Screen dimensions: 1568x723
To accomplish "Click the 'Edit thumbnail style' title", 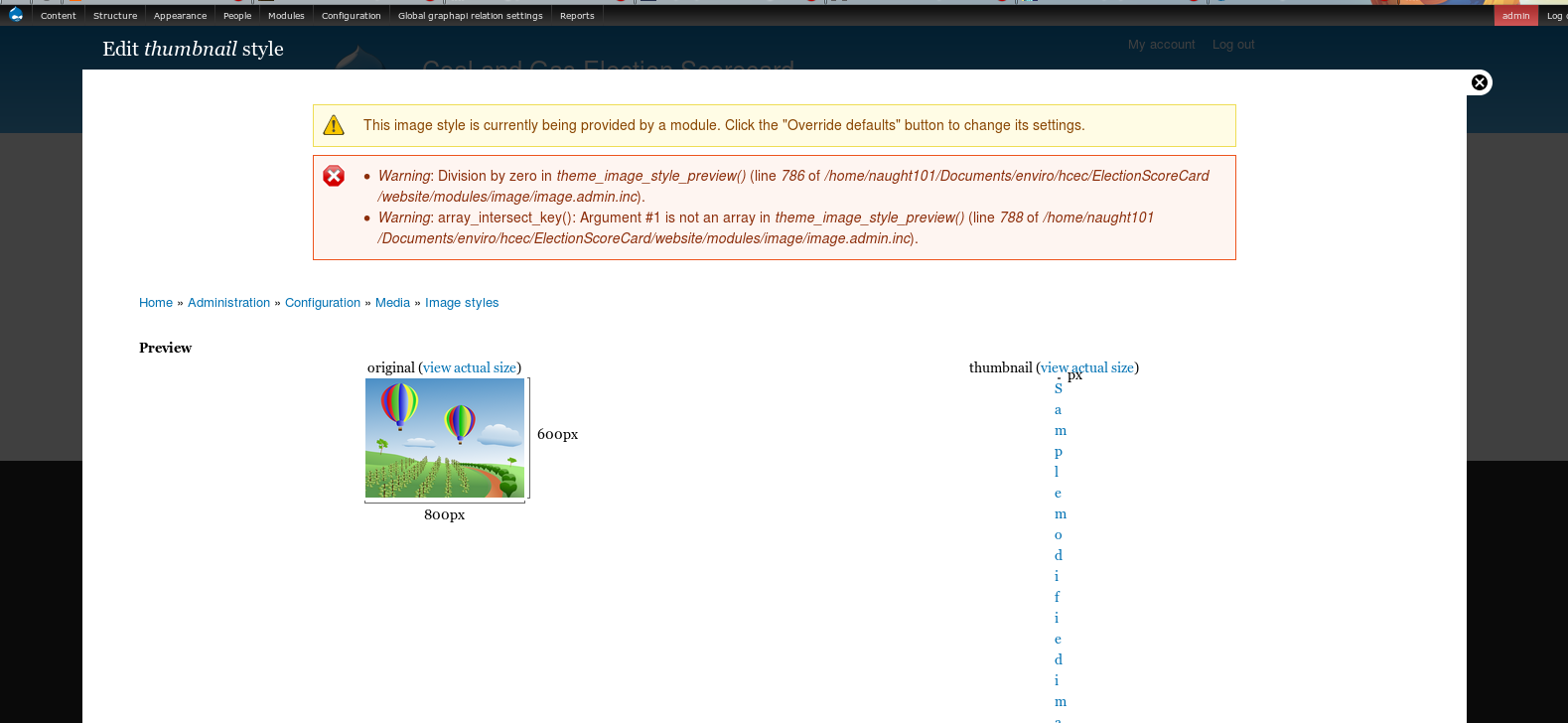I will (x=193, y=49).
